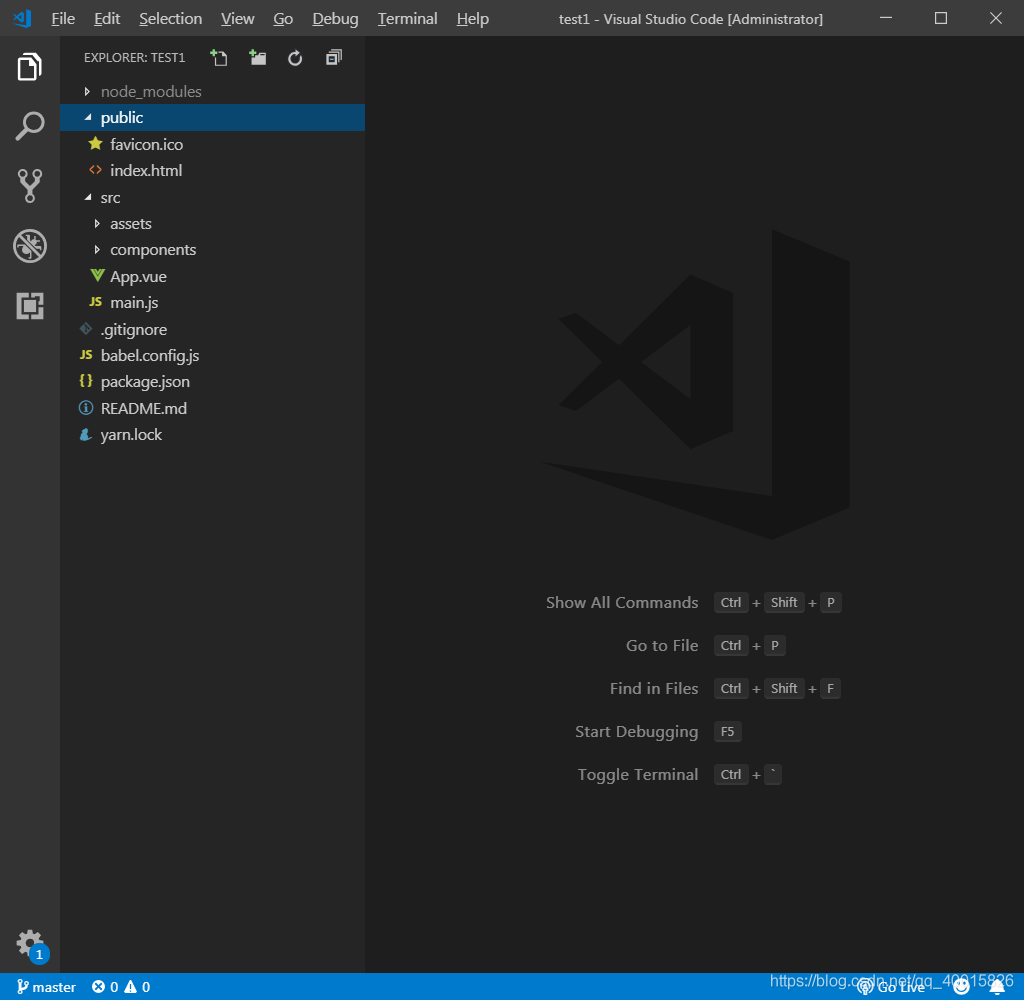Open the Edit menu
The width and height of the screenshot is (1024, 1000).
coord(107,19)
